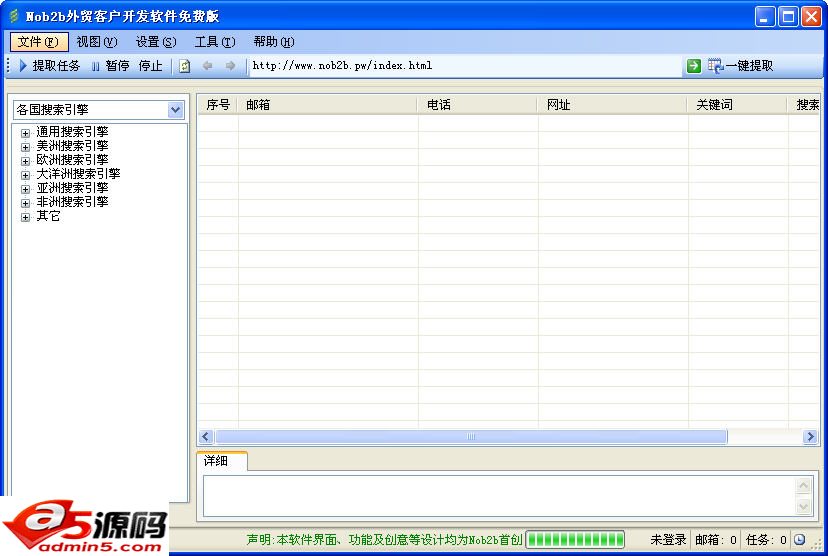Open the 各国搜索引擎 dropdown
The height and width of the screenshot is (556, 828).
point(175,110)
